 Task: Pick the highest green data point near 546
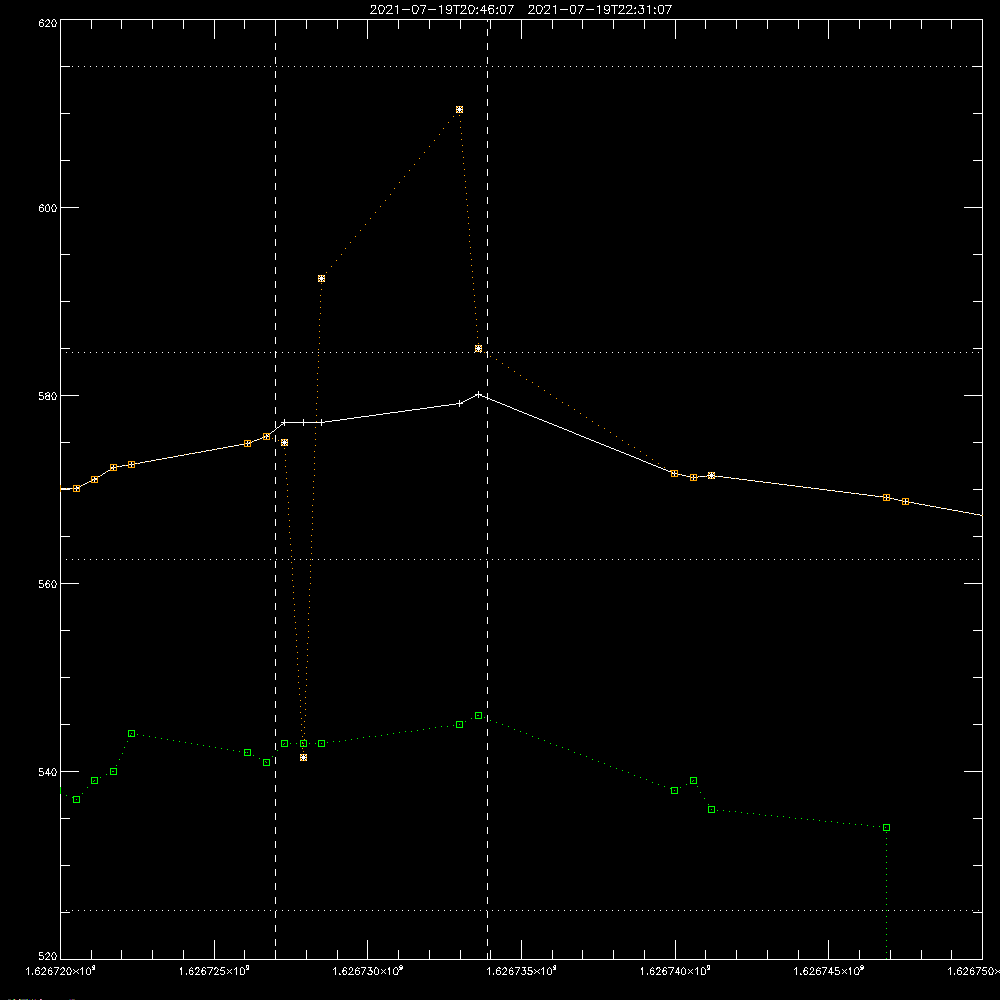(478, 716)
